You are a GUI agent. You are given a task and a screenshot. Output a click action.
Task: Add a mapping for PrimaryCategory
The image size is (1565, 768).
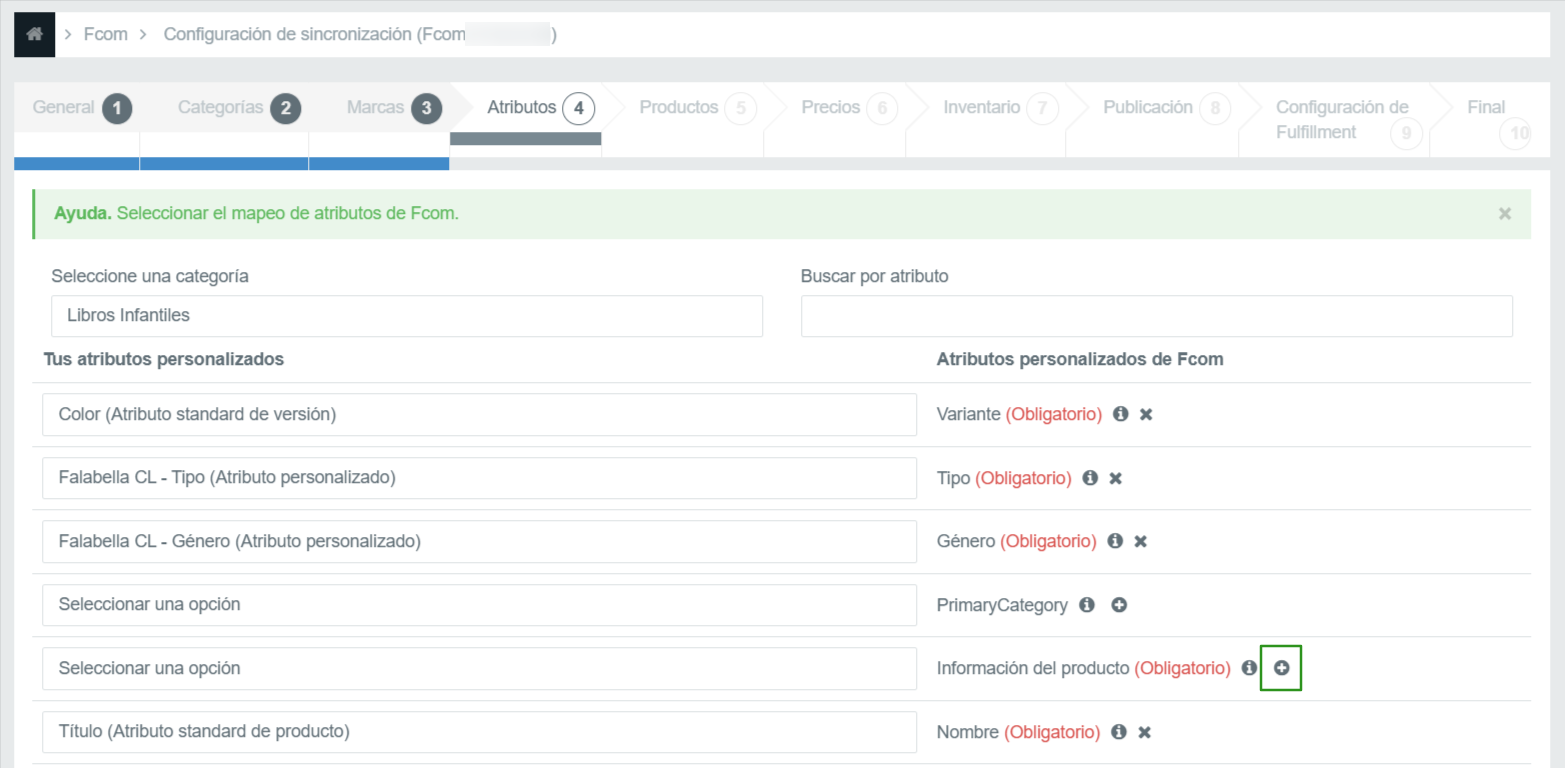pyautogui.click(x=1119, y=605)
